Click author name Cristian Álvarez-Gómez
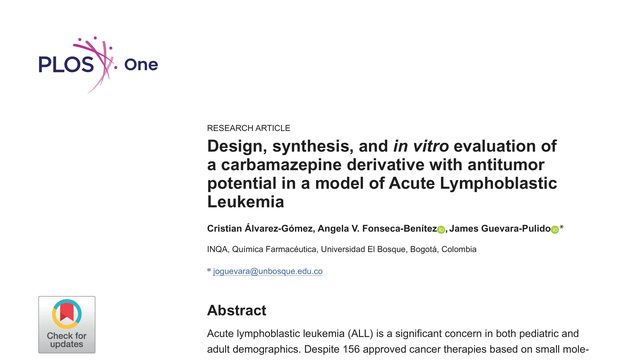640x360 pixels. click(260, 229)
